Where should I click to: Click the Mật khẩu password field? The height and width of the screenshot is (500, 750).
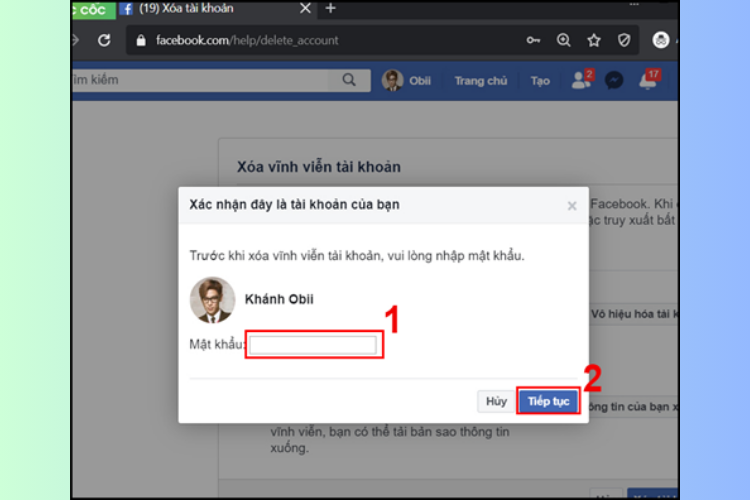[313, 344]
